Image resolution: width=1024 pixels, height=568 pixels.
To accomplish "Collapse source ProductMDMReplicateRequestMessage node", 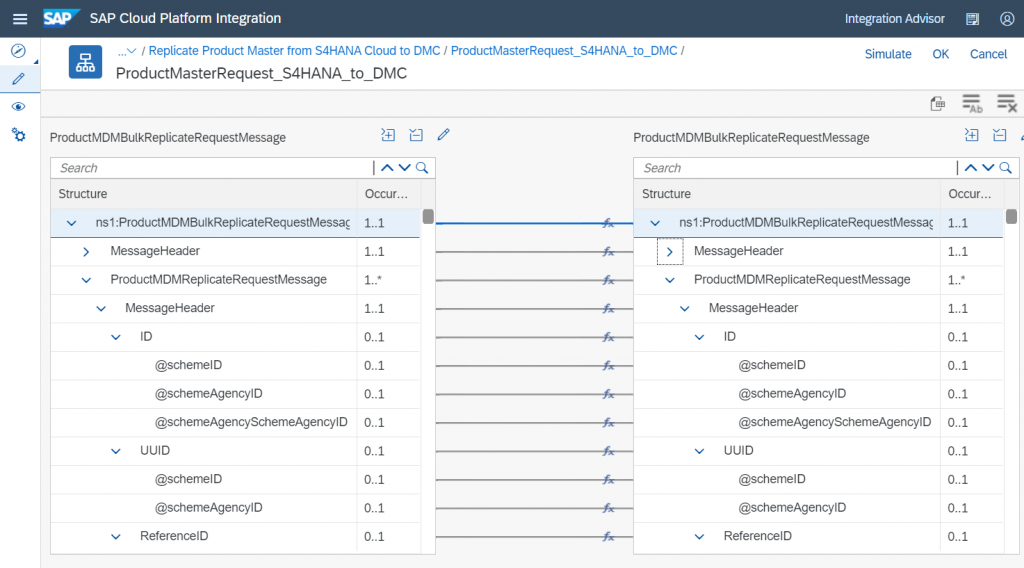I will [x=86, y=280].
